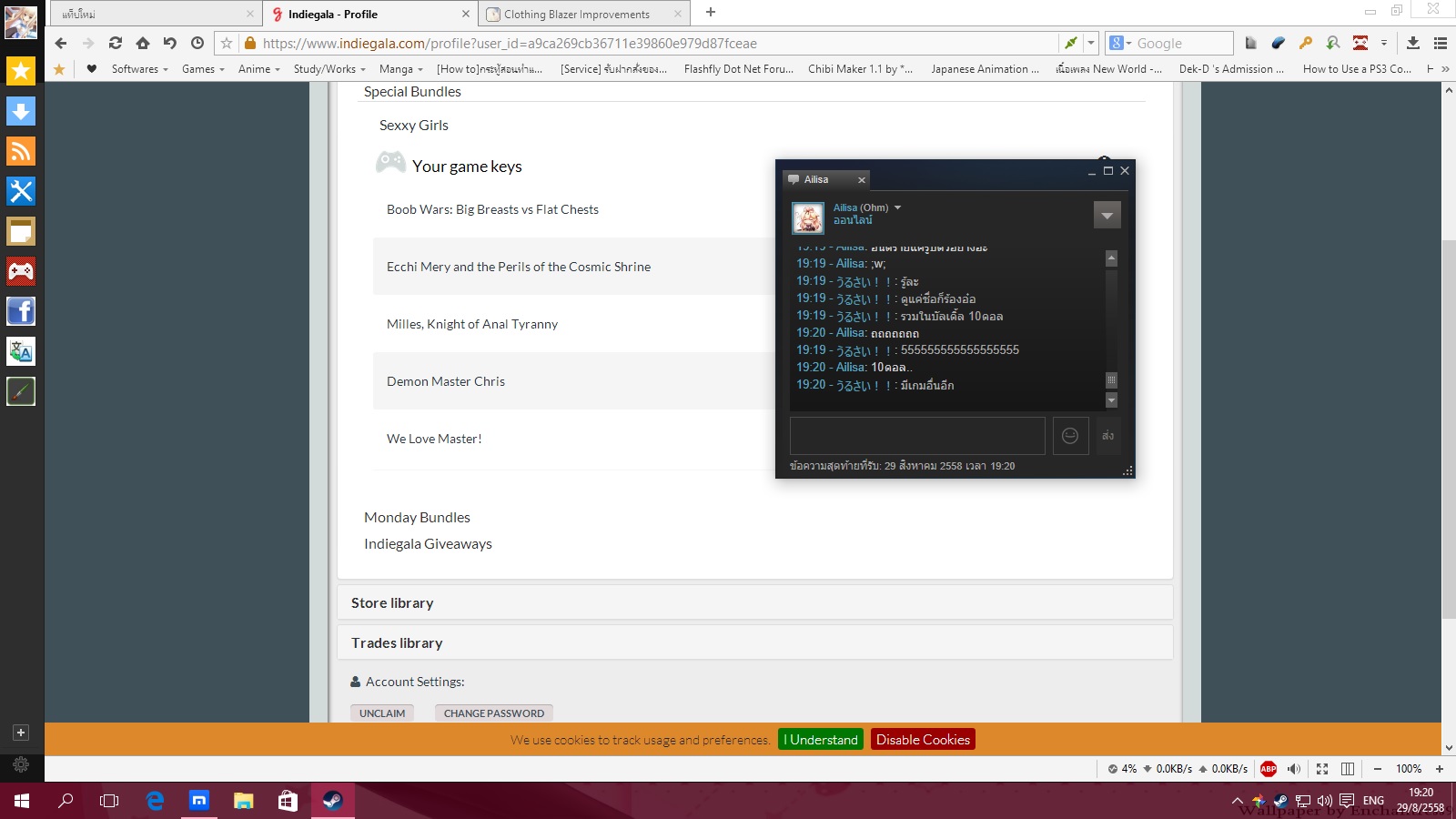Click the address bar URL field
This screenshot has width=1456, height=819.
click(x=658, y=43)
